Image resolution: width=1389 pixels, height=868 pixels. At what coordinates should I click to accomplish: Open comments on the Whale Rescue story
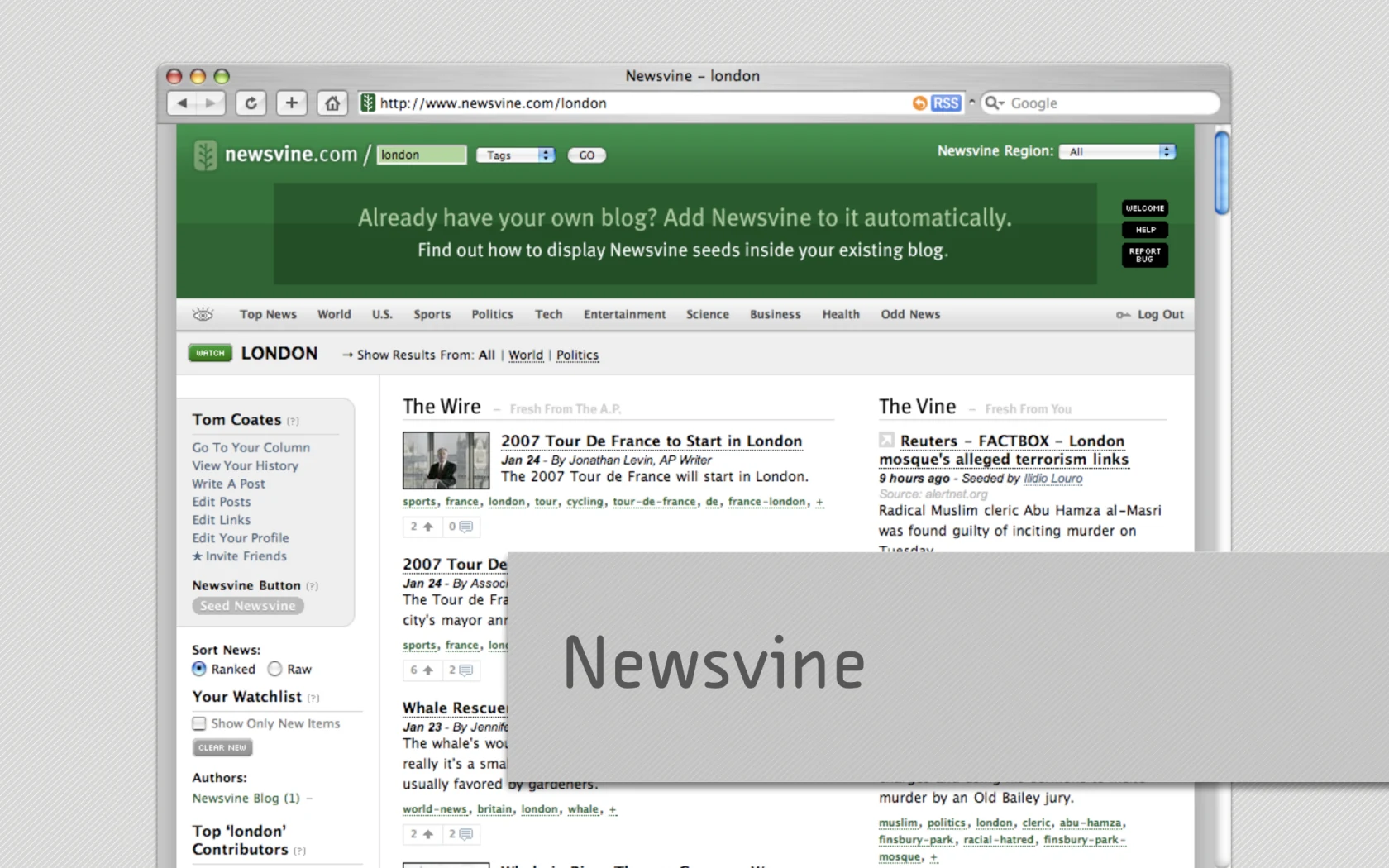pos(461,834)
